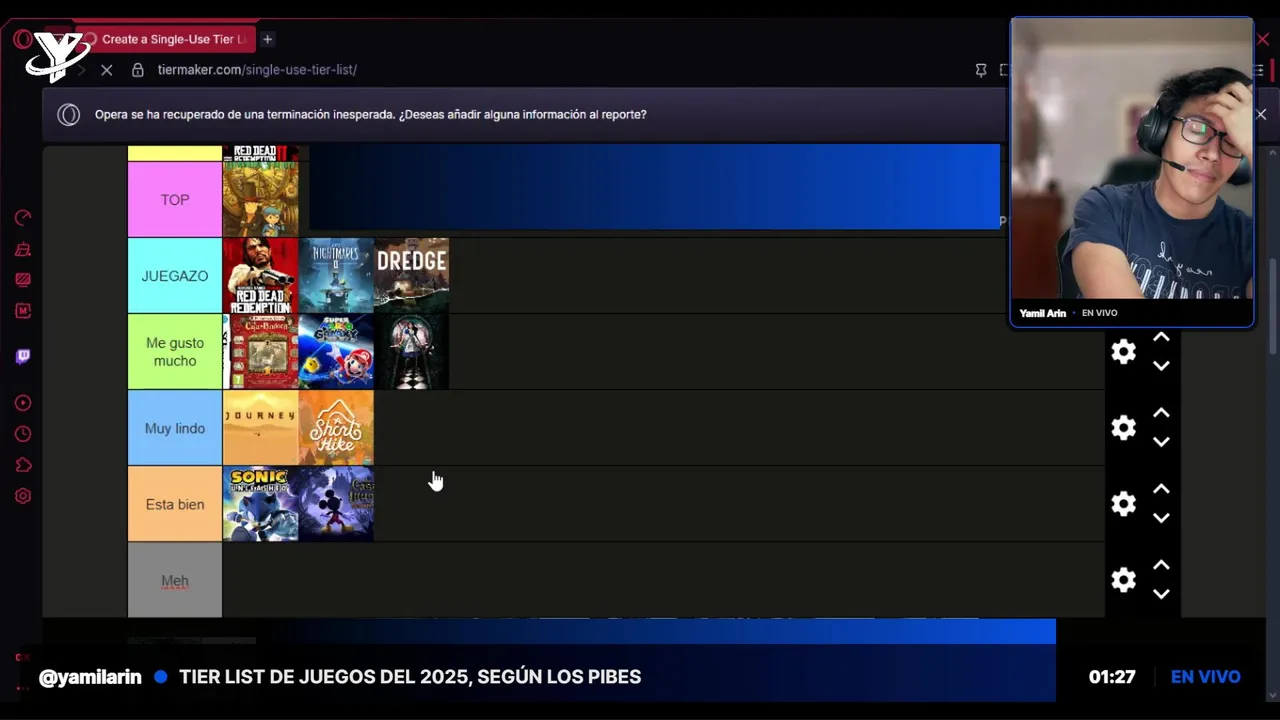The height and width of the screenshot is (720, 1280).
Task: Select the Dredge game thumbnail
Action: pos(411,276)
